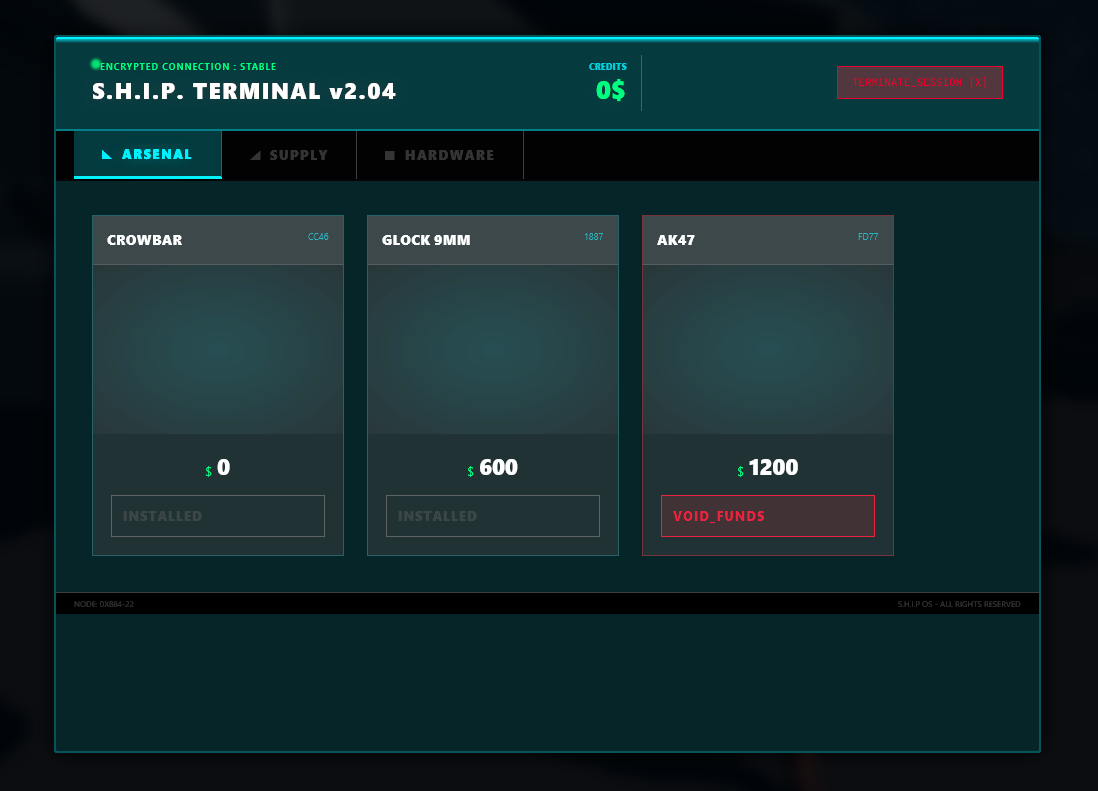Screen dimensions: 1098x791
Task: Click the dollar sign next to 1200
Action: (x=740, y=472)
